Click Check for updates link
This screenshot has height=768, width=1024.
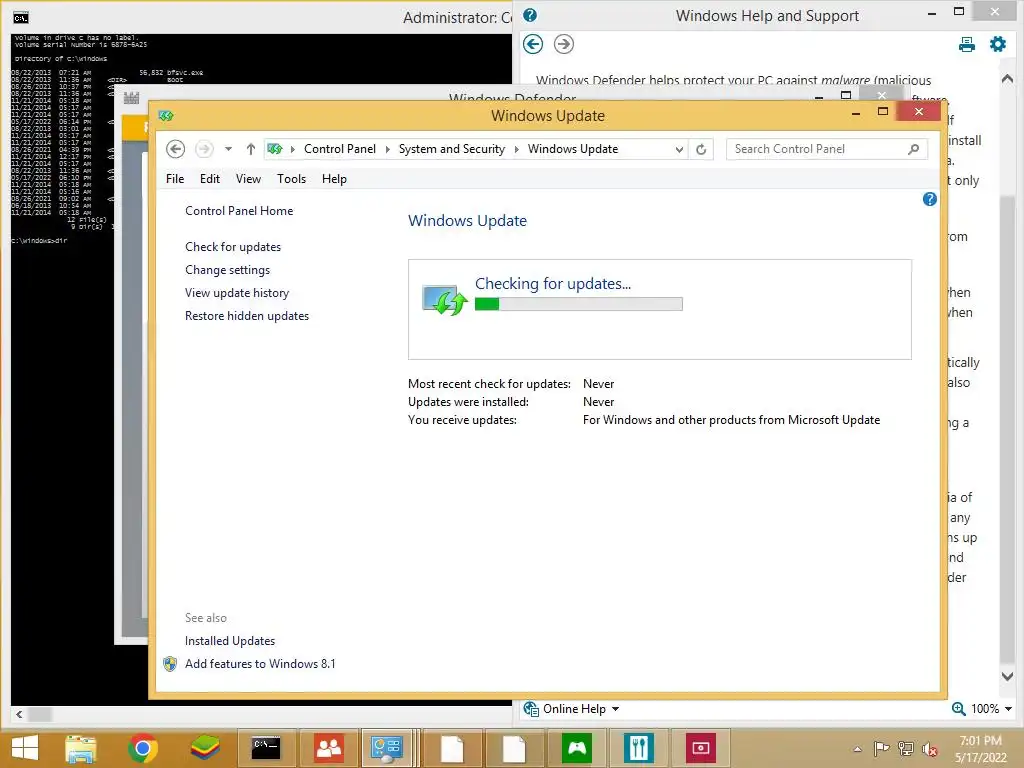click(233, 247)
